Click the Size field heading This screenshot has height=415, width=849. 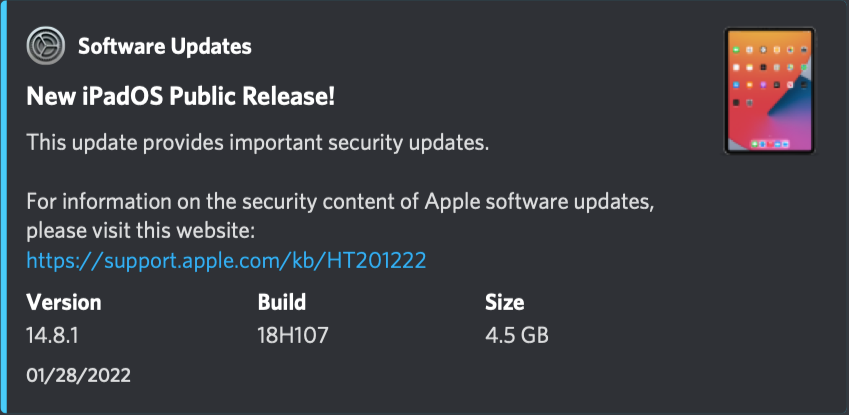click(x=505, y=302)
